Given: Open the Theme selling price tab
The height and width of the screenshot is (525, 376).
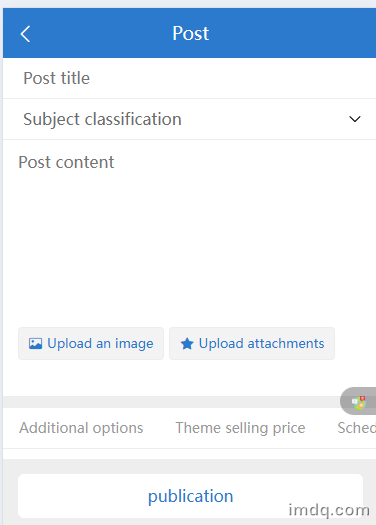Looking at the screenshot, I should point(240,428).
